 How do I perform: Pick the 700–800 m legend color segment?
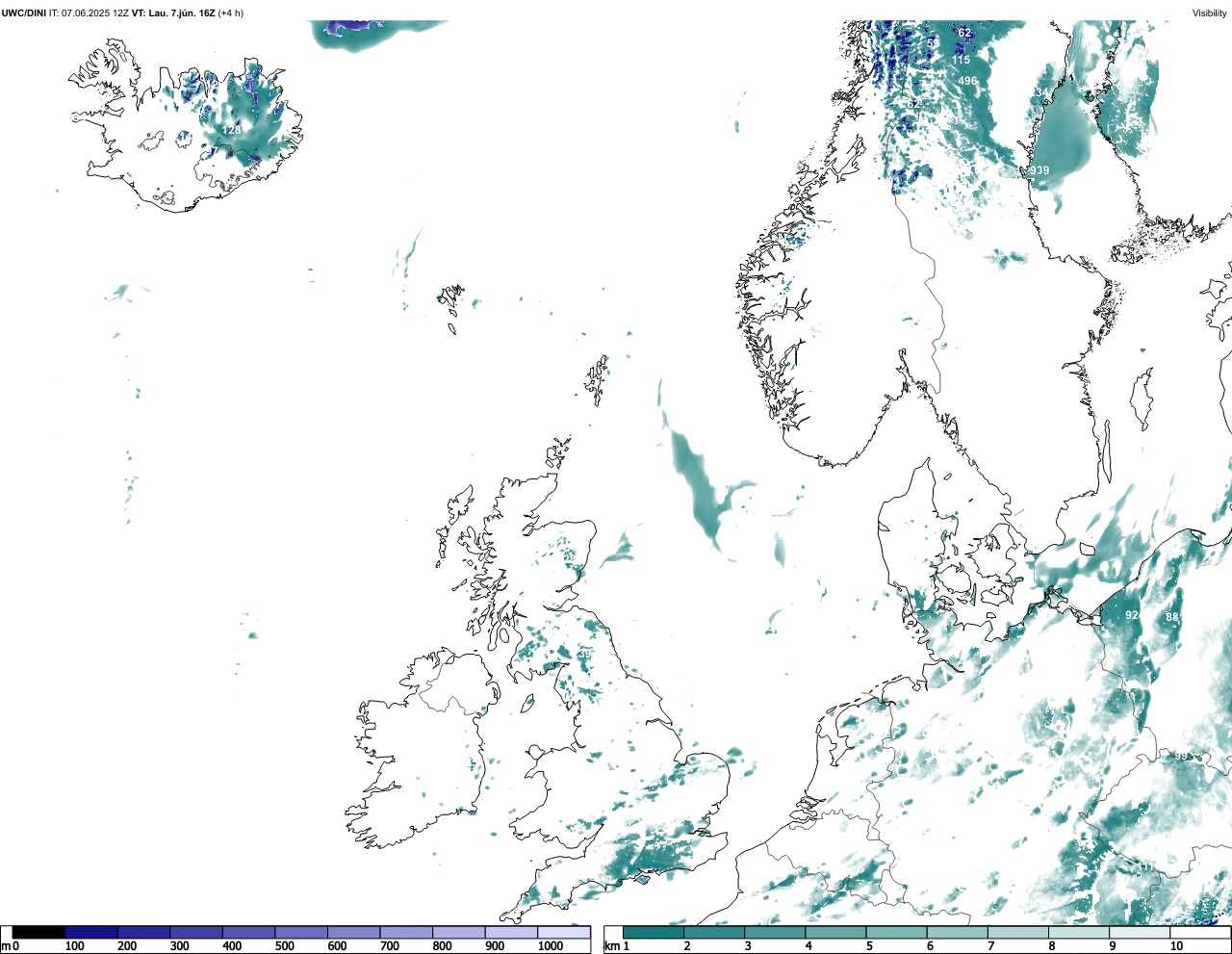point(406,932)
